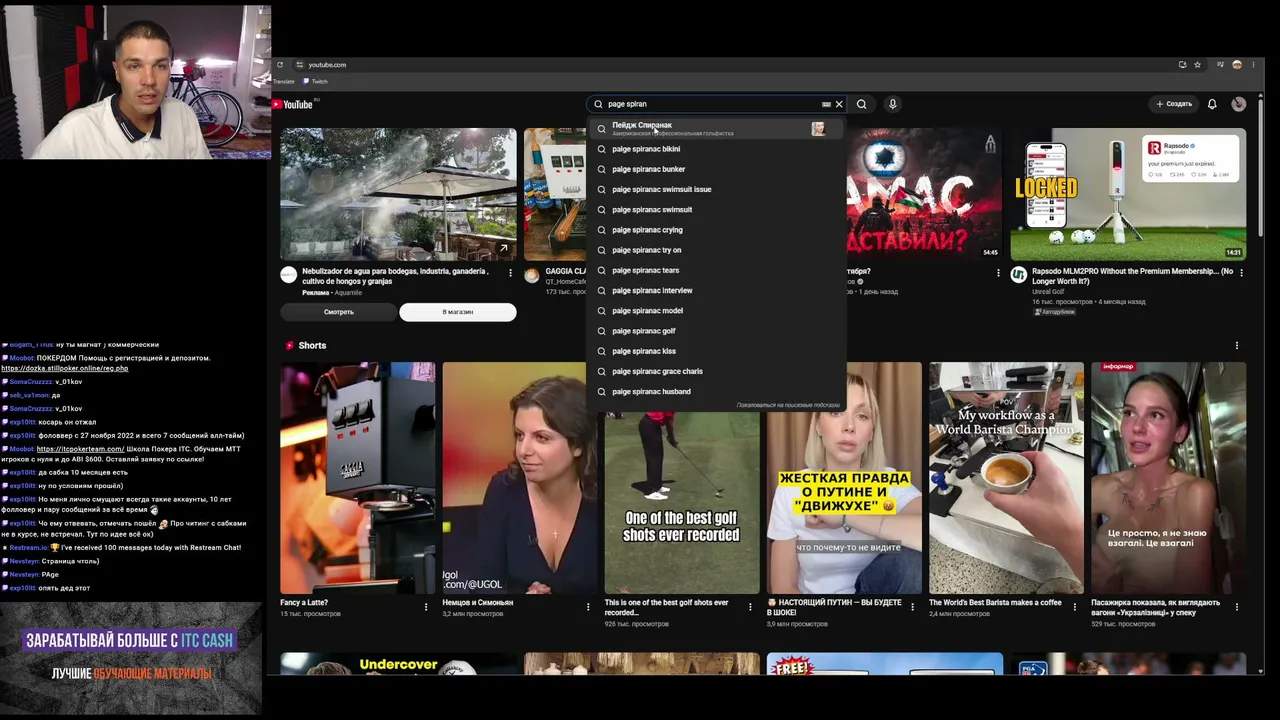This screenshot has width=1280, height=720.
Task: Open the 54:45 duration video thumbnail
Action: [x=924, y=194]
